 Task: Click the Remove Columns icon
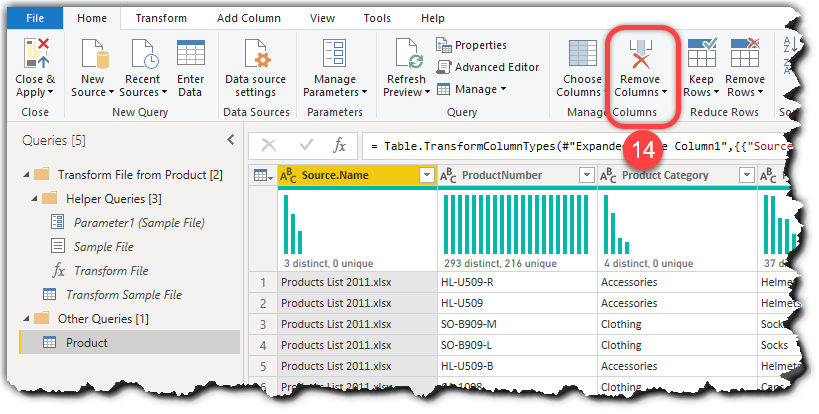click(x=640, y=54)
